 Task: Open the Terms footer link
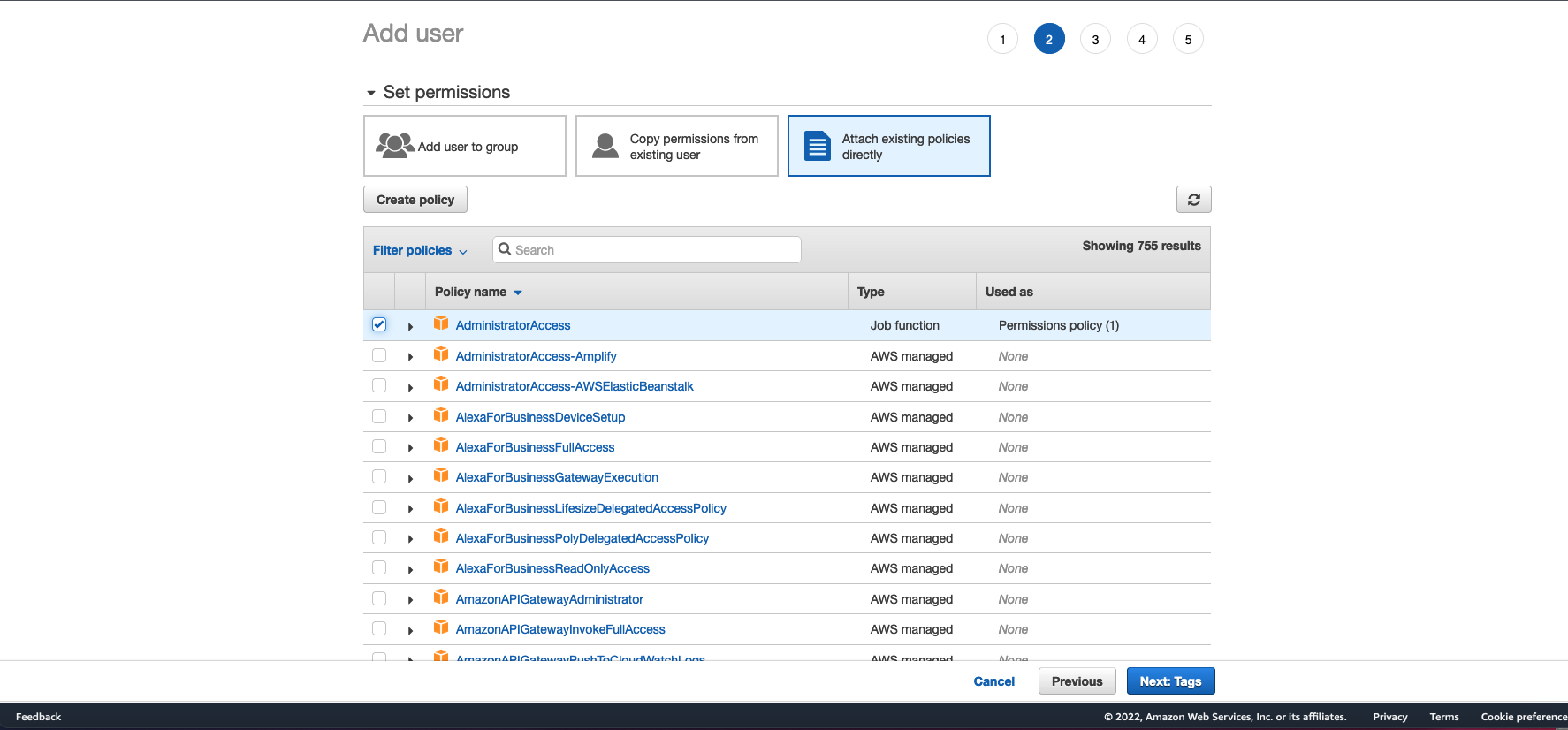pos(1444,717)
